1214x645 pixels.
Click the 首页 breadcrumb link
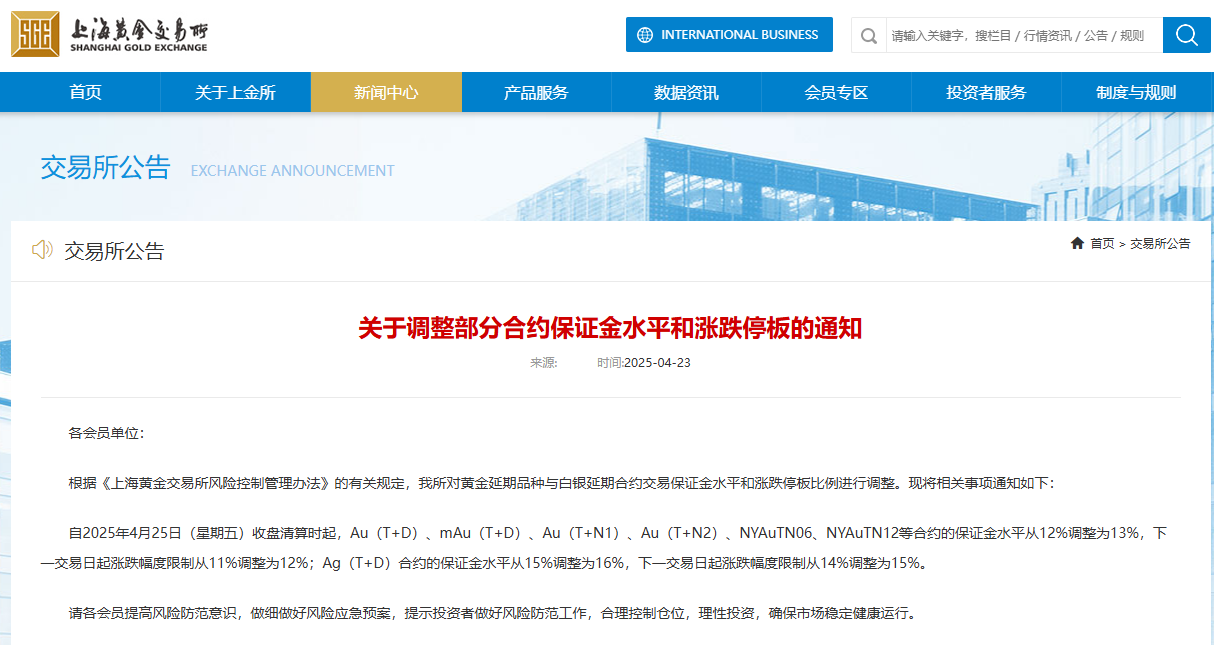pyautogui.click(x=1102, y=244)
